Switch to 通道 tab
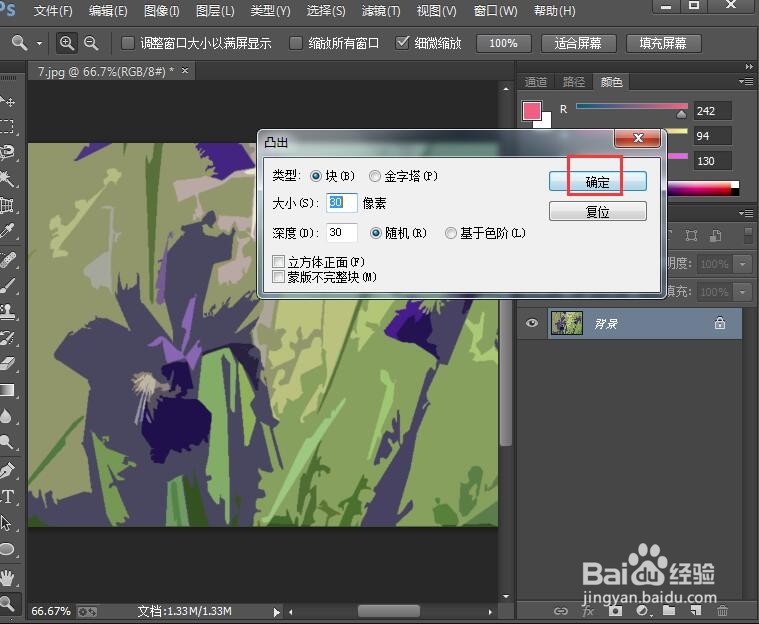The image size is (759, 624). click(x=536, y=82)
